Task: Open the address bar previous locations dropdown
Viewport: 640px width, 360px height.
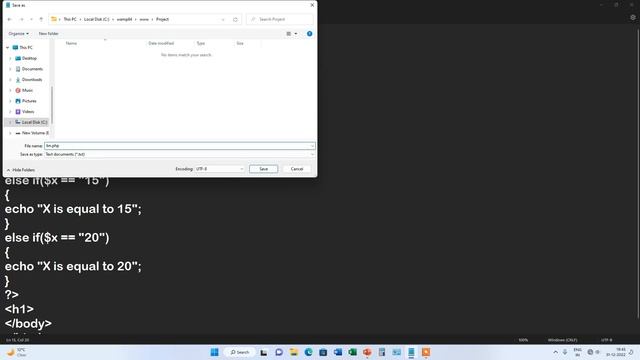Action: [x=223, y=19]
